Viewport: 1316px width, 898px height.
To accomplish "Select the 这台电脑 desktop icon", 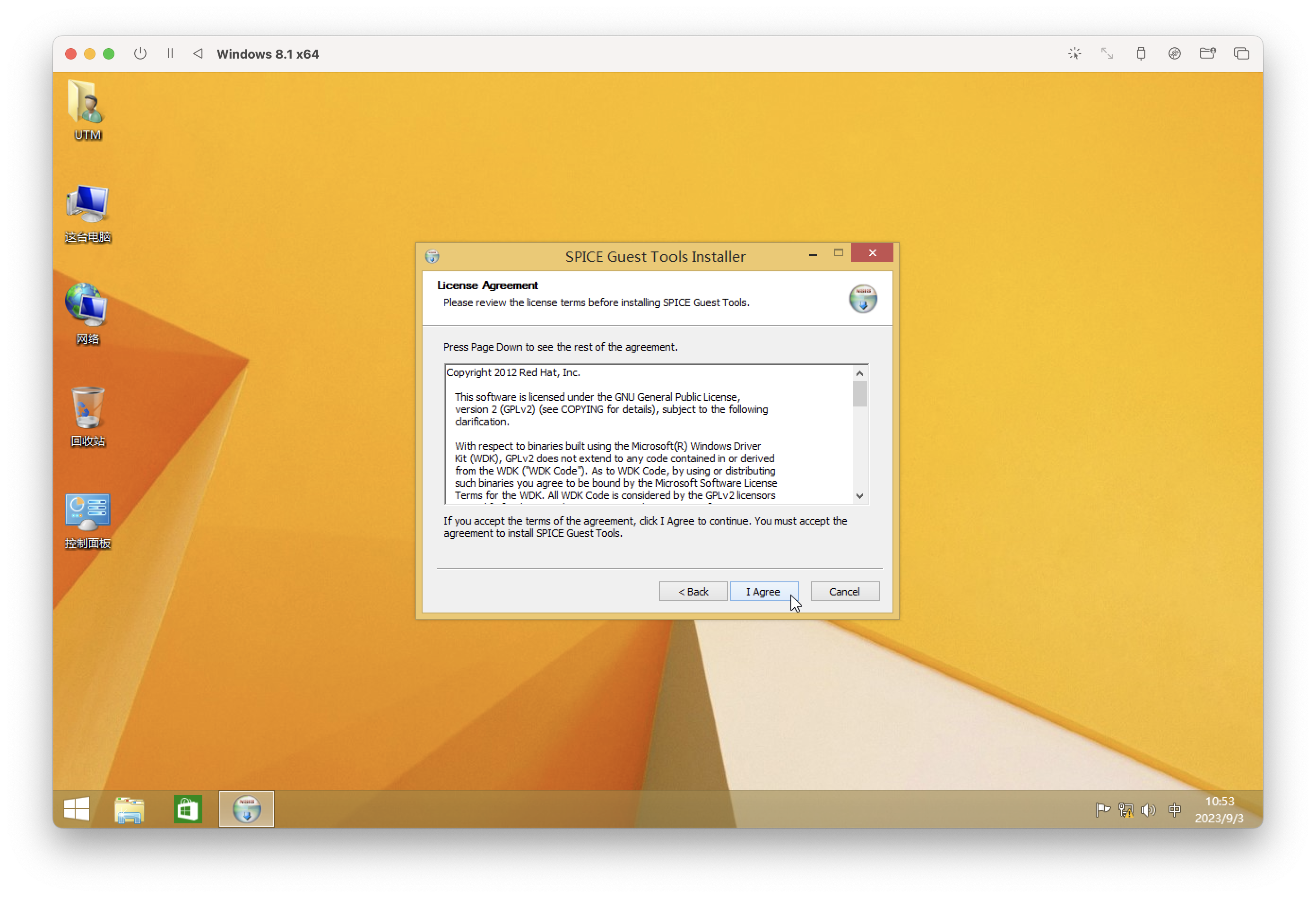I will coord(87,214).
